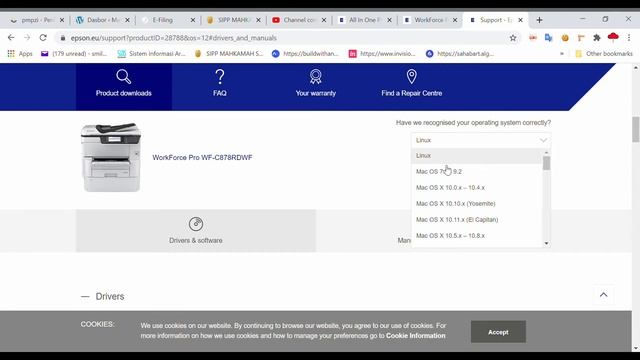Screen dimensions: 640x360
Task: Open the Product downloads section
Action: pyautogui.click(x=124, y=87)
